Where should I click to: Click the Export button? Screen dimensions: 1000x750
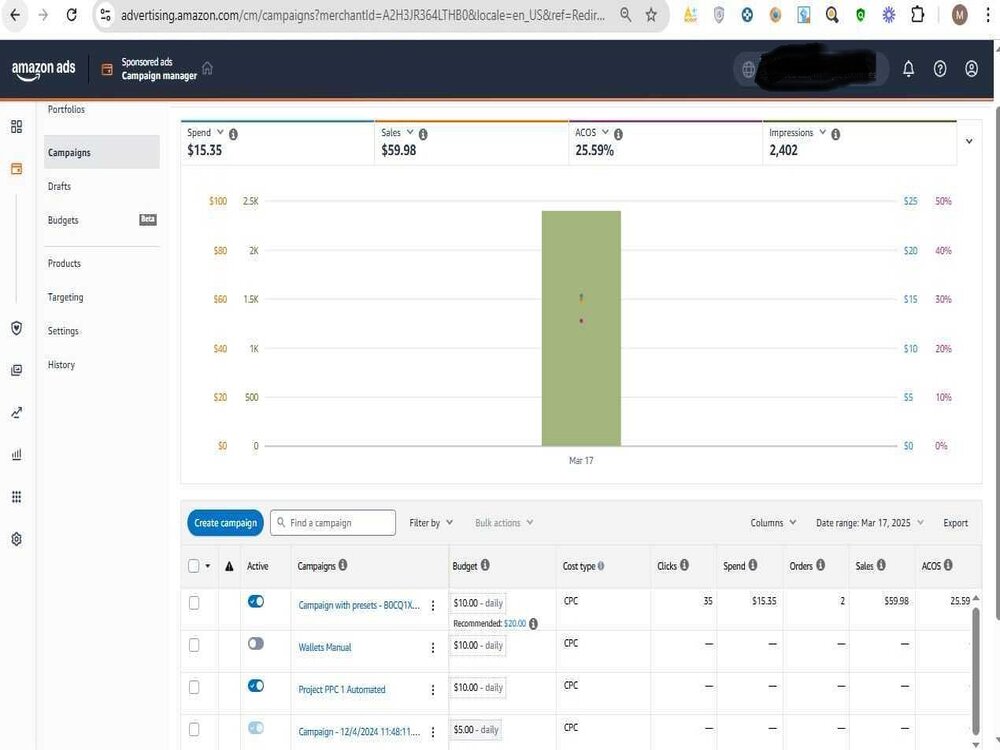[x=955, y=522]
